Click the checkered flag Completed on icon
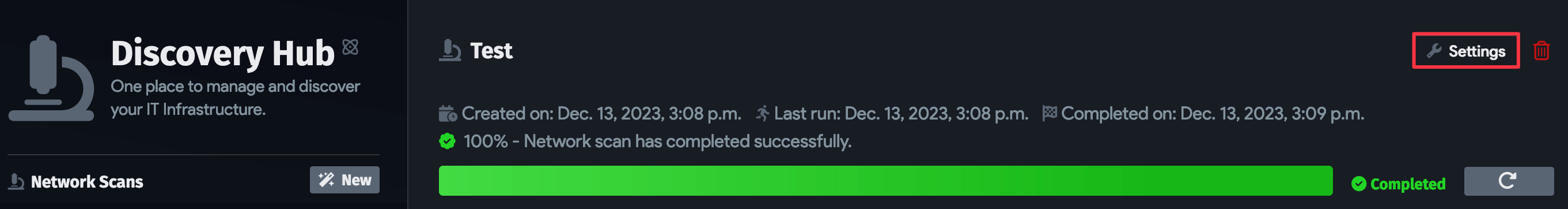 point(1050,113)
